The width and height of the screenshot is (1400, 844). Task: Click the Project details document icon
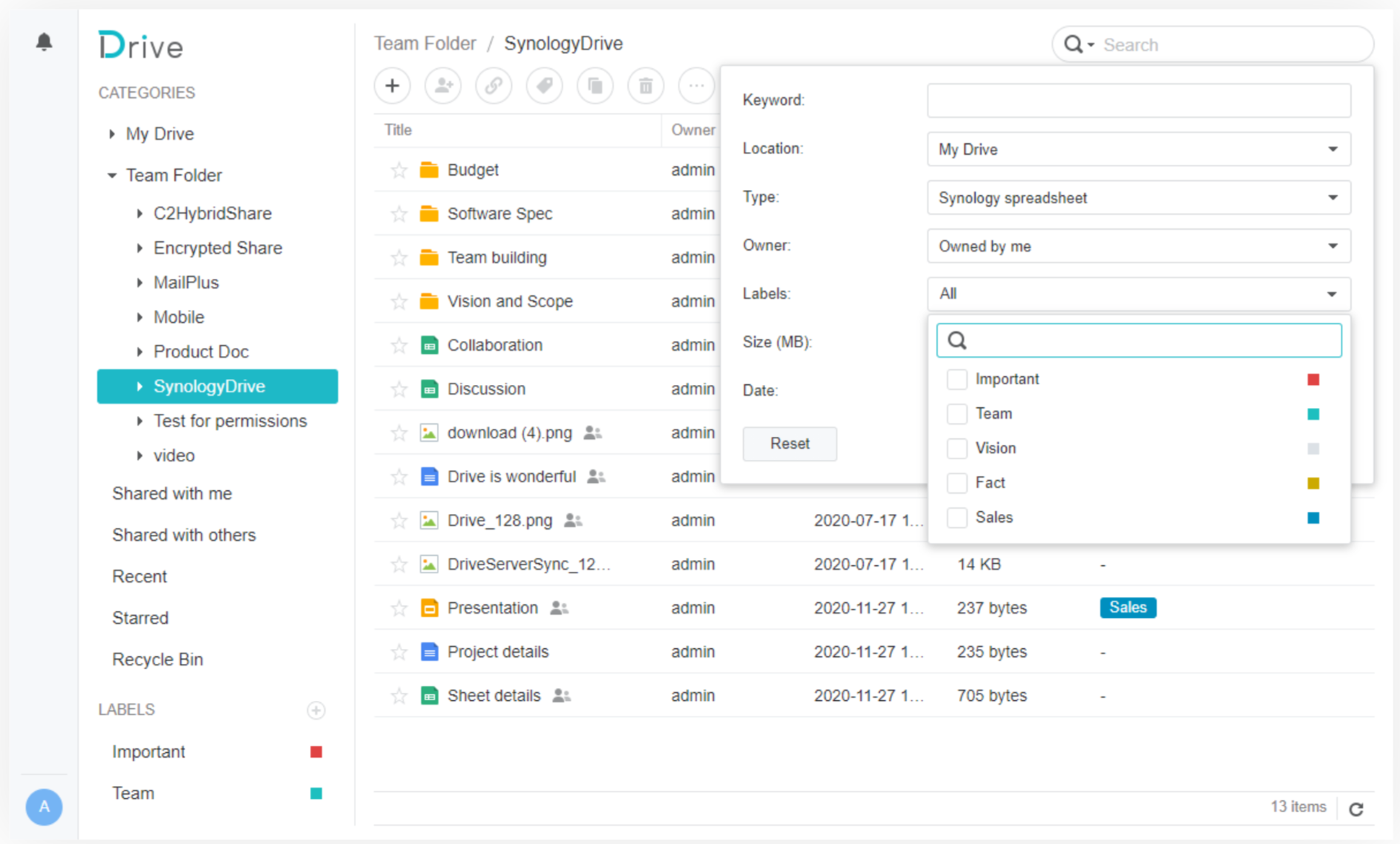pyautogui.click(x=429, y=652)
